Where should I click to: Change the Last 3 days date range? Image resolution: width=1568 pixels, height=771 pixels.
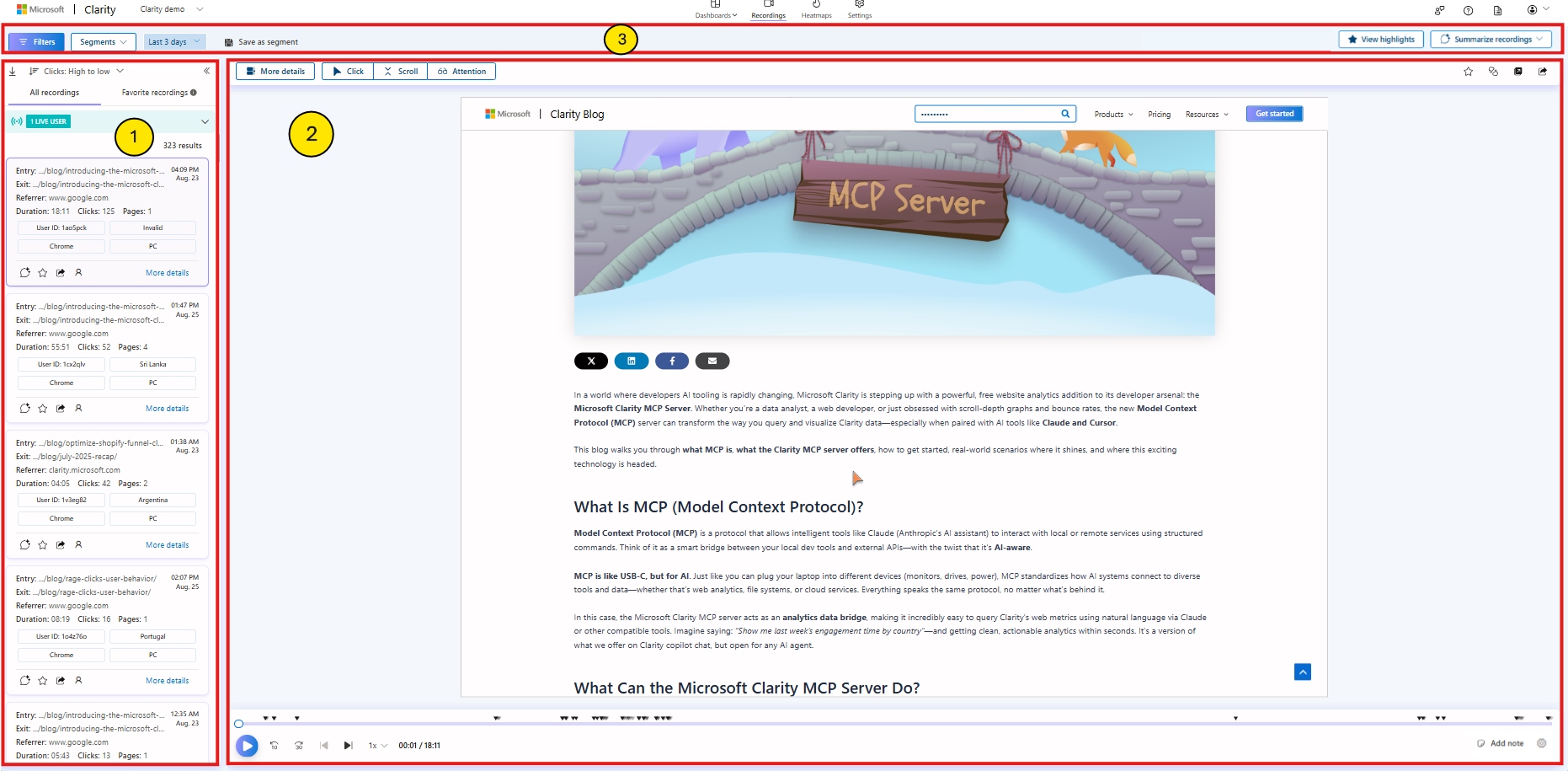click(x=174, y=41)
